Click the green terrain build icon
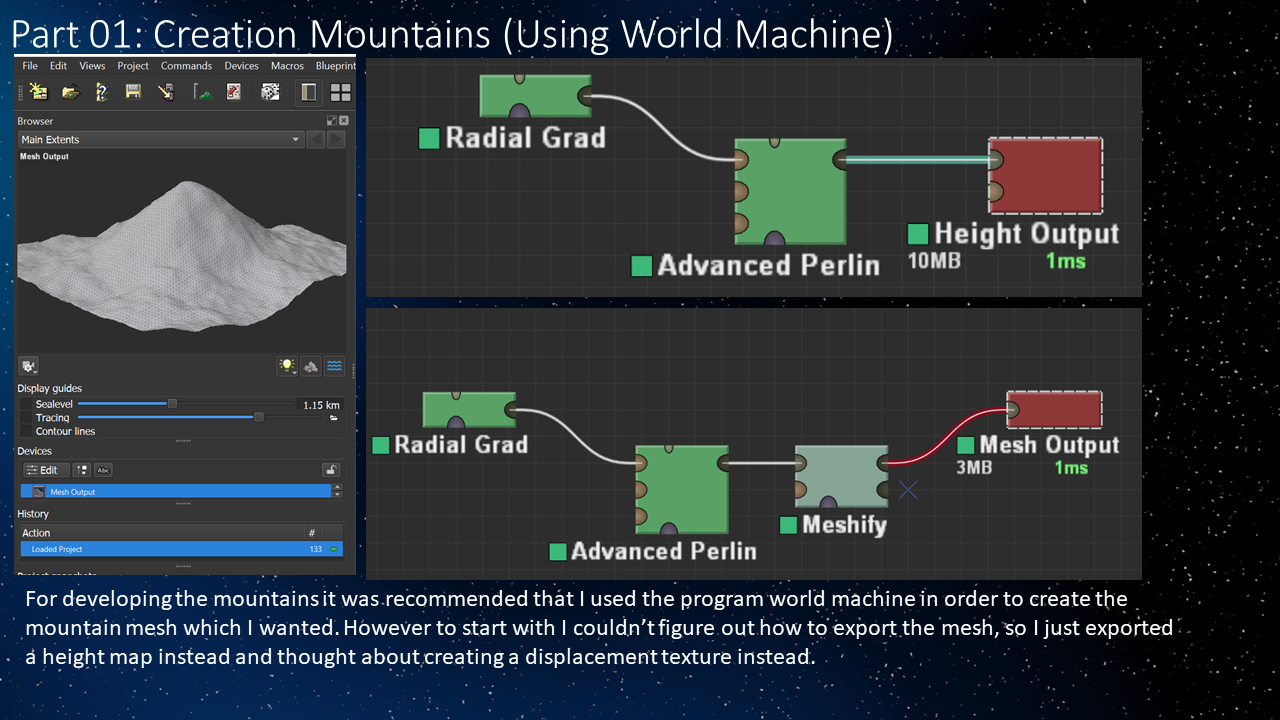Viewport: 1280px width, 720px height. tap(203, 92)
